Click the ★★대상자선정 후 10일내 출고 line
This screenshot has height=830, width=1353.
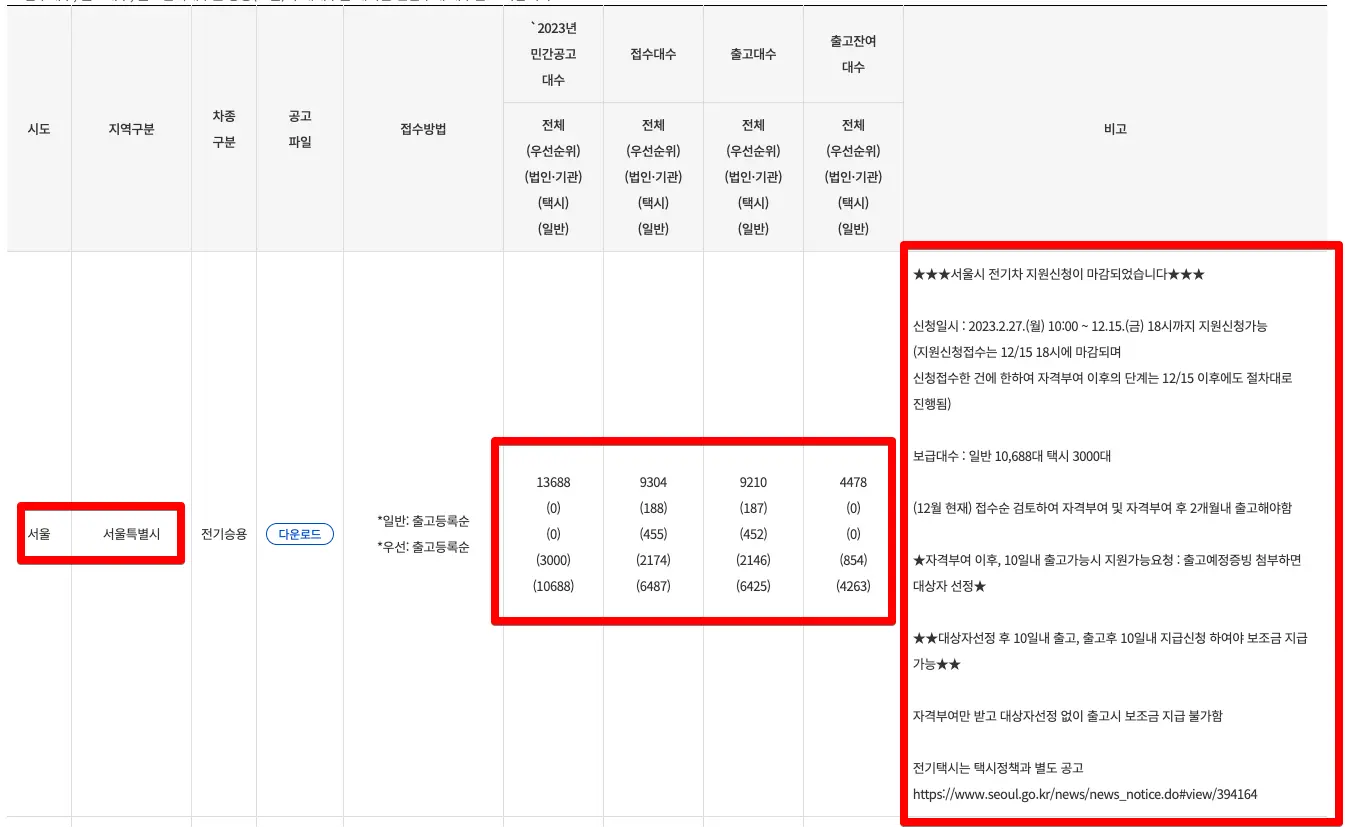click(x=1110, y=651)
